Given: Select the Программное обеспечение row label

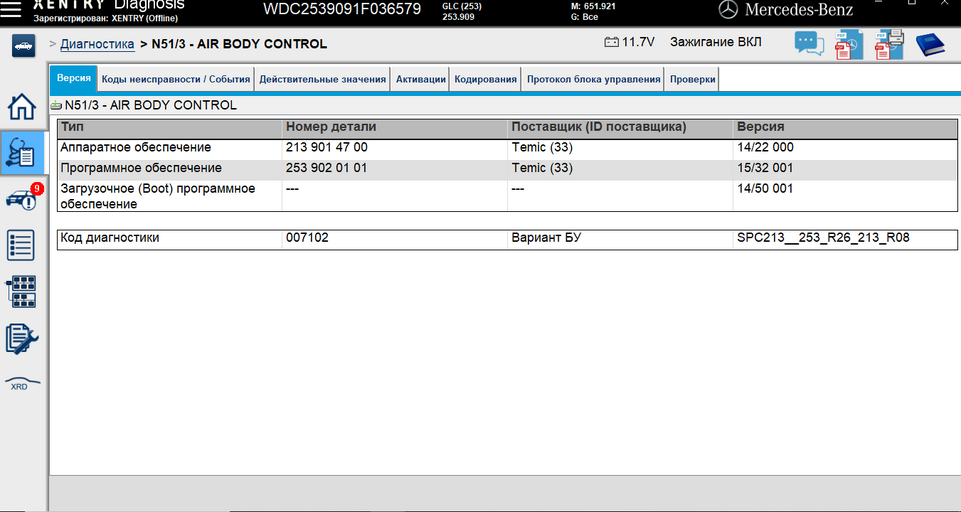Looking at the screenshot, I should (141, 168).
